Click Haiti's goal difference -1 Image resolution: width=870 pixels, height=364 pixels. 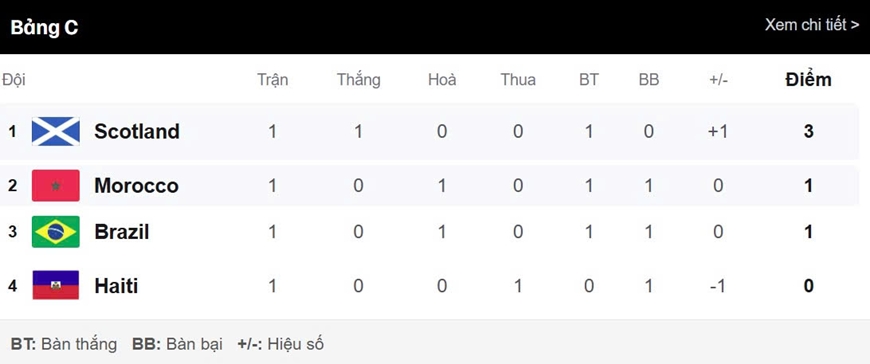(x=718, y=286)
